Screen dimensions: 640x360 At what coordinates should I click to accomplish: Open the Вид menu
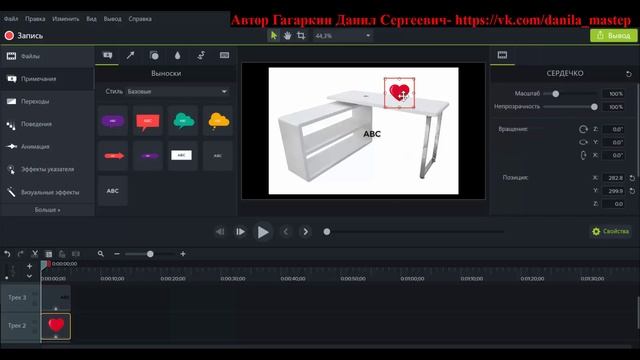91,19
